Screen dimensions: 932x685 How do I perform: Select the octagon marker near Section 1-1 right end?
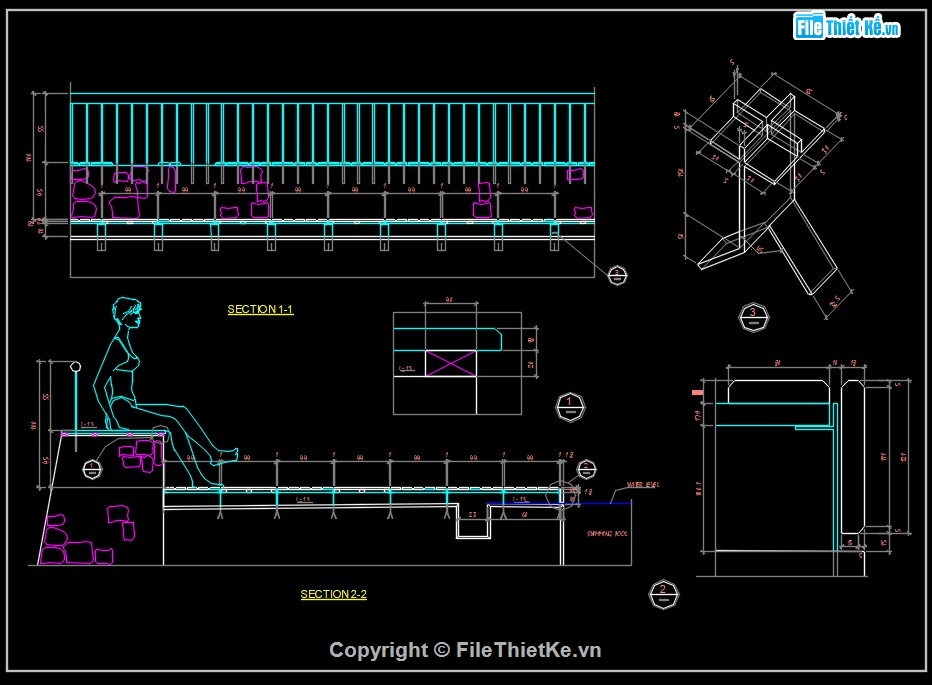(x=618, y=274)
